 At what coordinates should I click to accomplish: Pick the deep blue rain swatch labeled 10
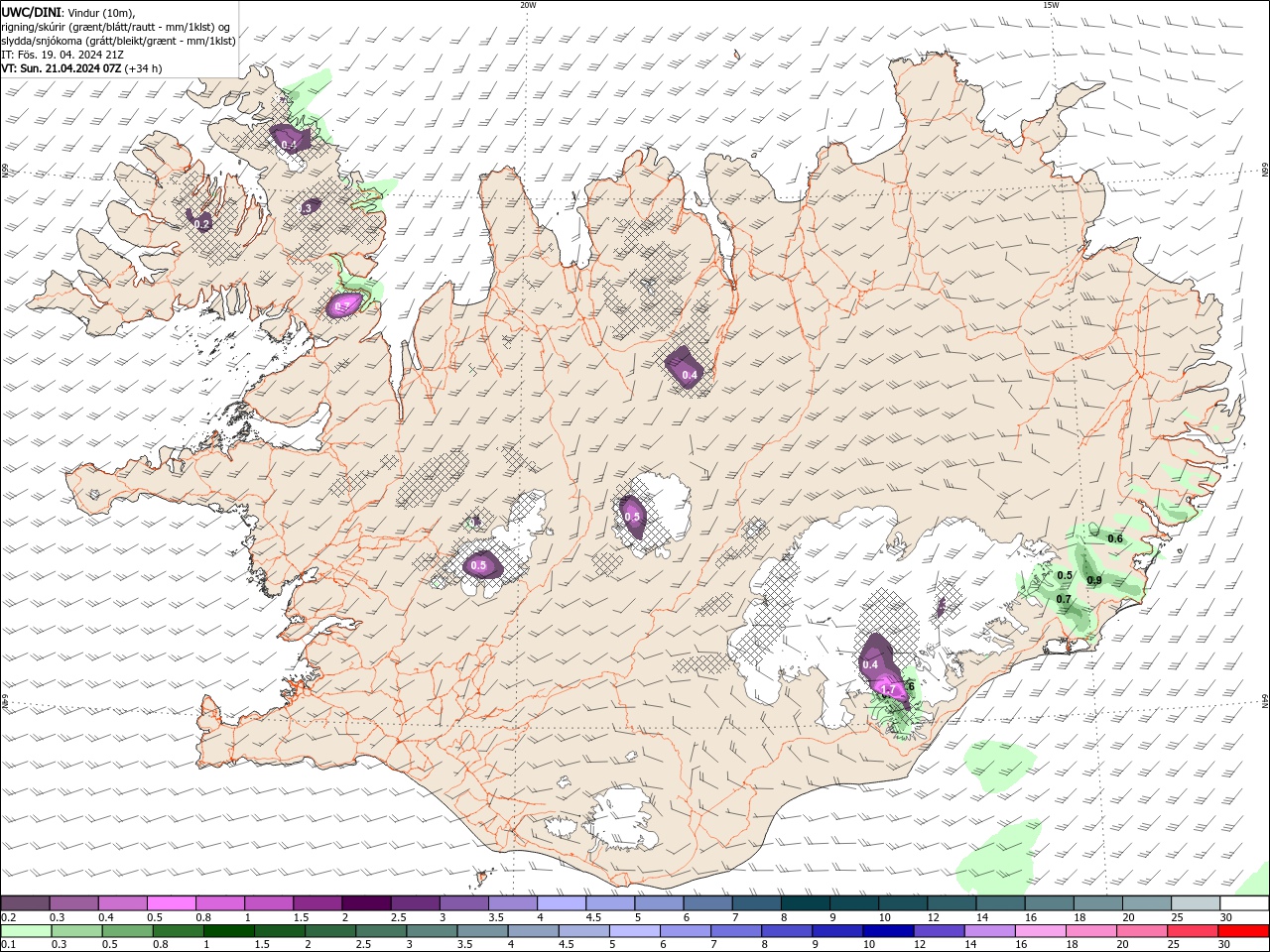coord(888,931)
